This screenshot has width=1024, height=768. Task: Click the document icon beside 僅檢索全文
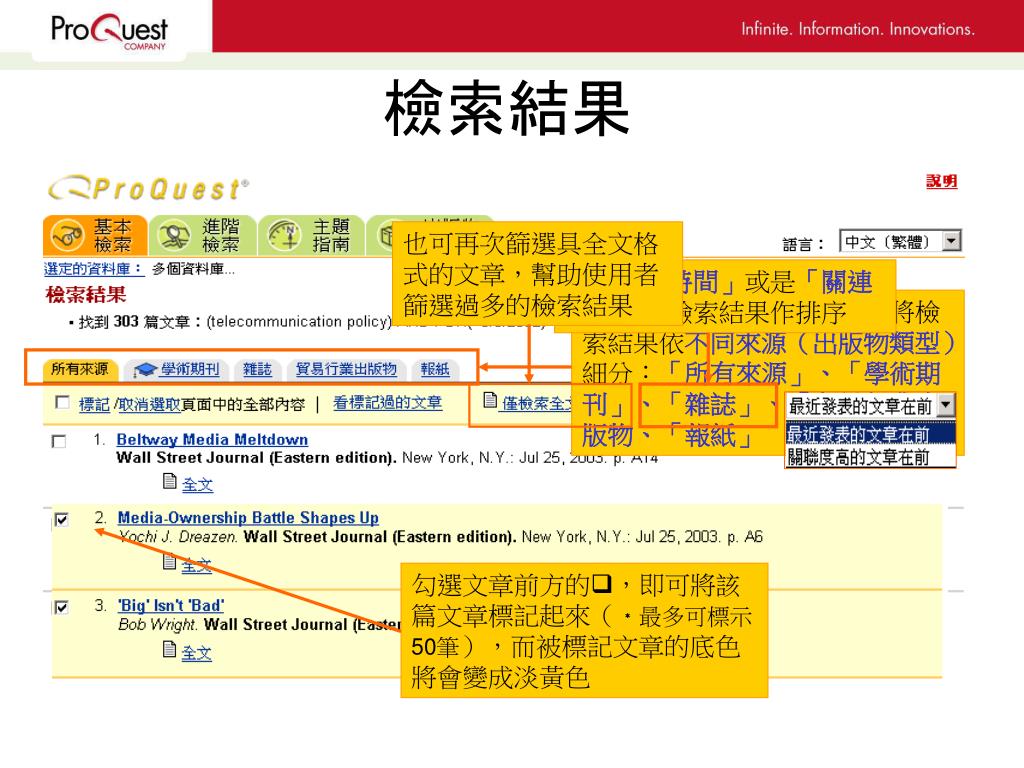click(490, 400)
